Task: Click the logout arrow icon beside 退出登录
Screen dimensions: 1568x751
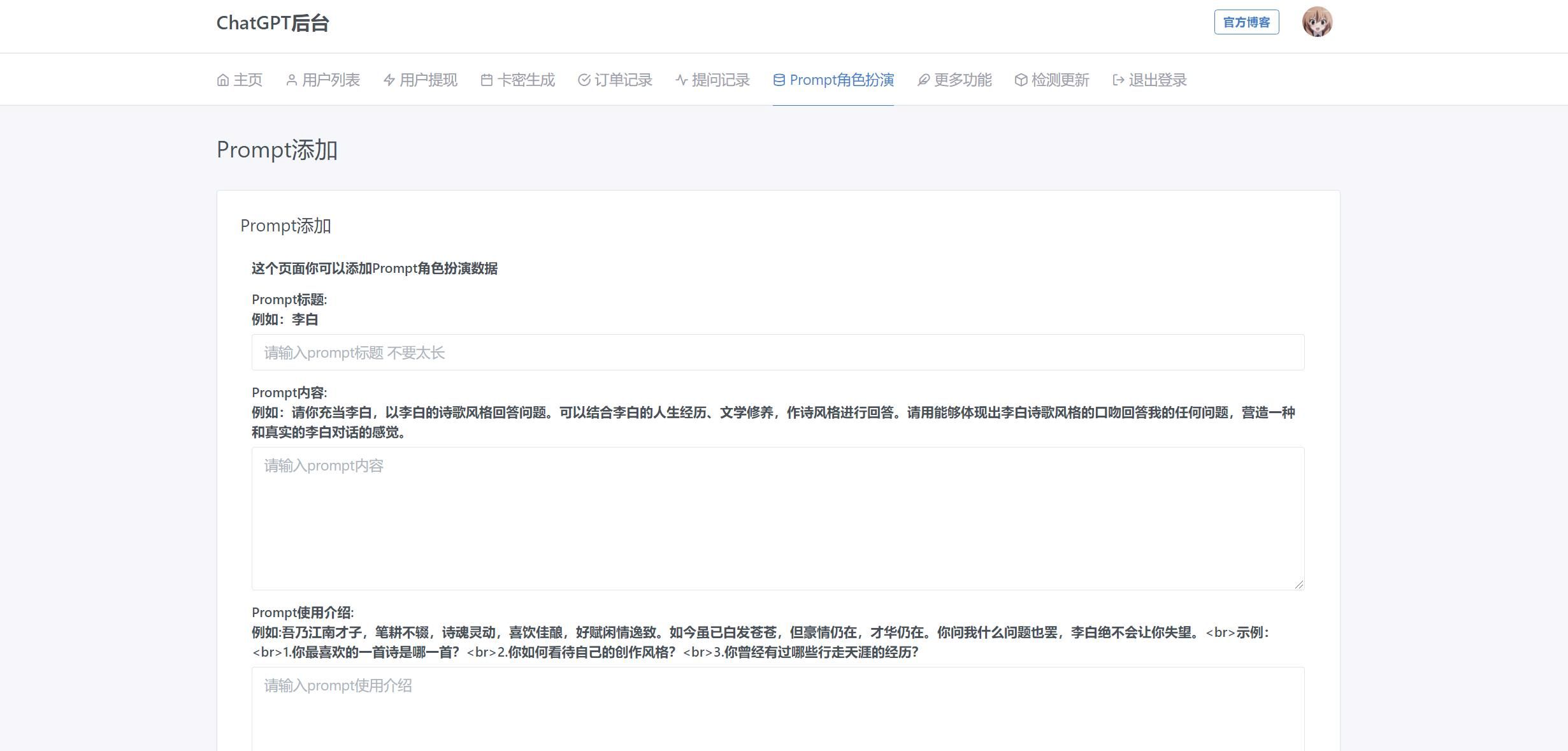Action: click(1118, 80)
